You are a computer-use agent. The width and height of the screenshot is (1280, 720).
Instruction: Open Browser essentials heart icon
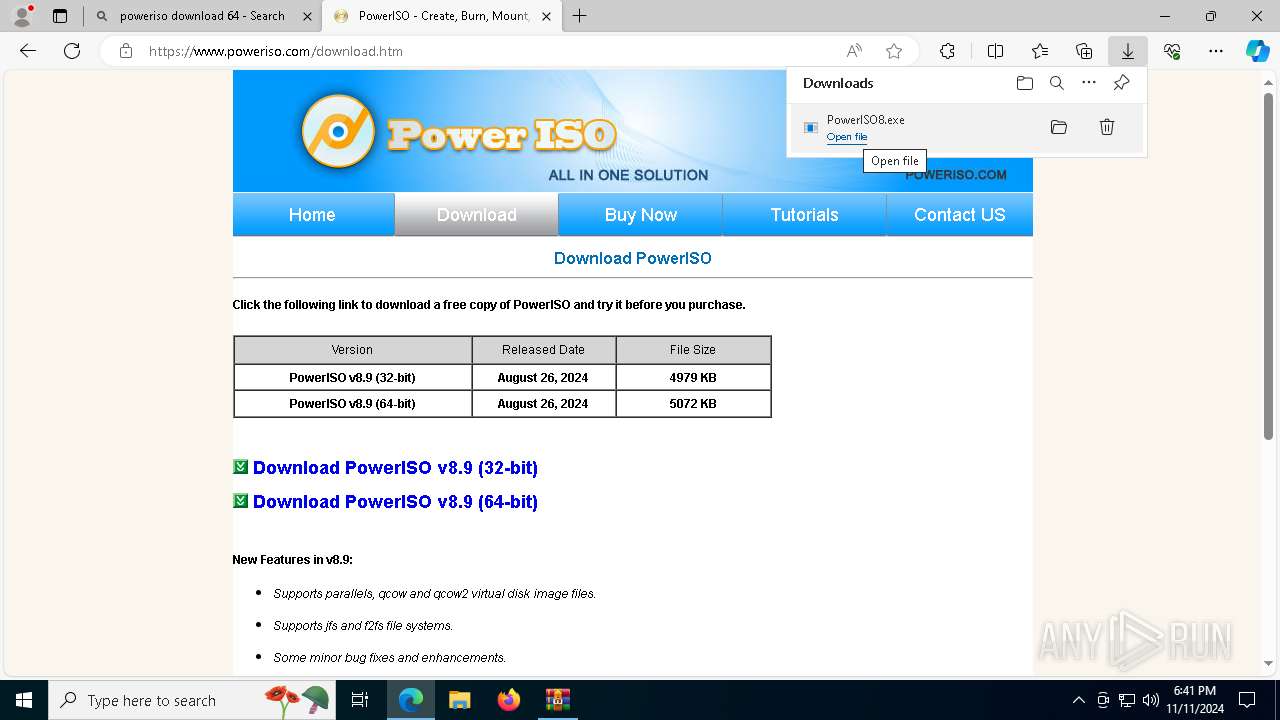(x=1172, y=51)
